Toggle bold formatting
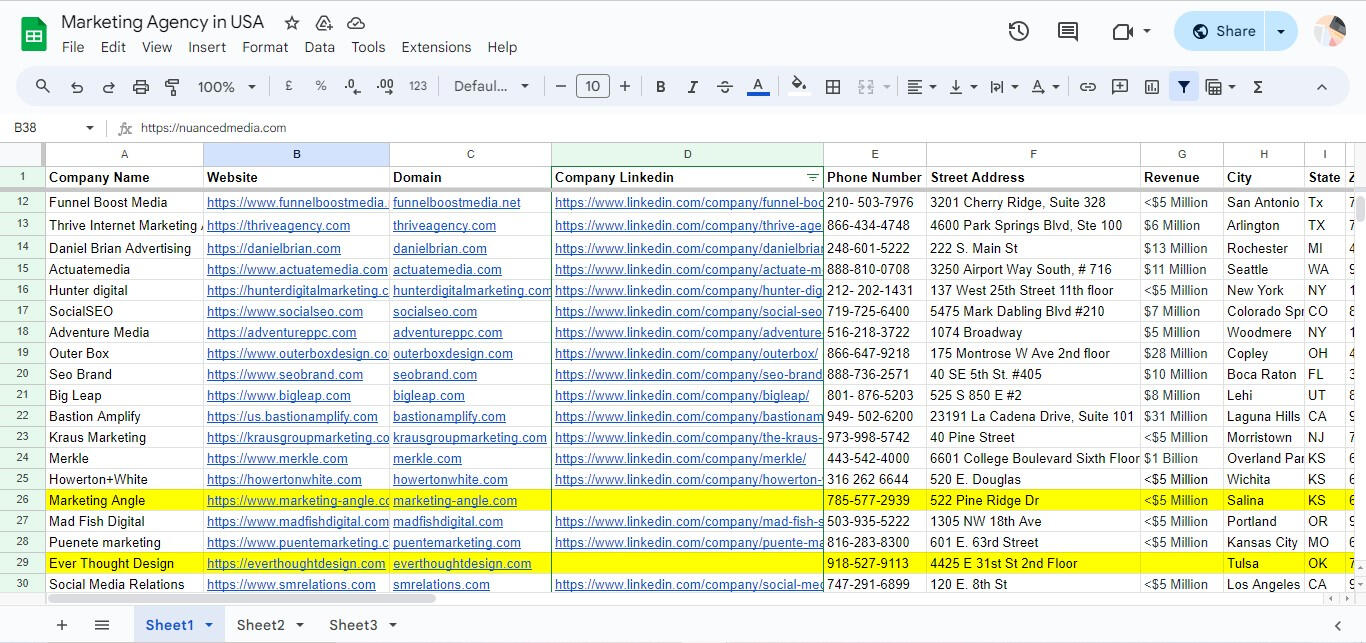The height and width of the screenshot is (643, 1366). [660, 87]
